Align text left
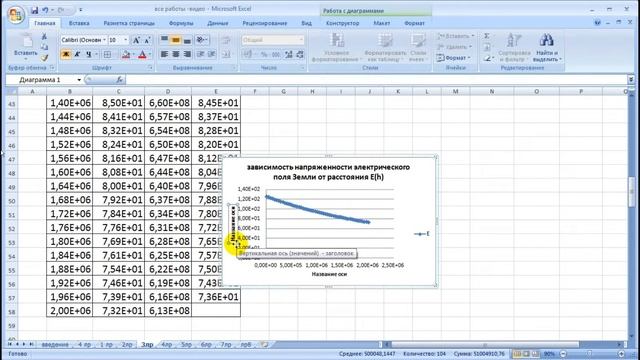 (164, 54)
